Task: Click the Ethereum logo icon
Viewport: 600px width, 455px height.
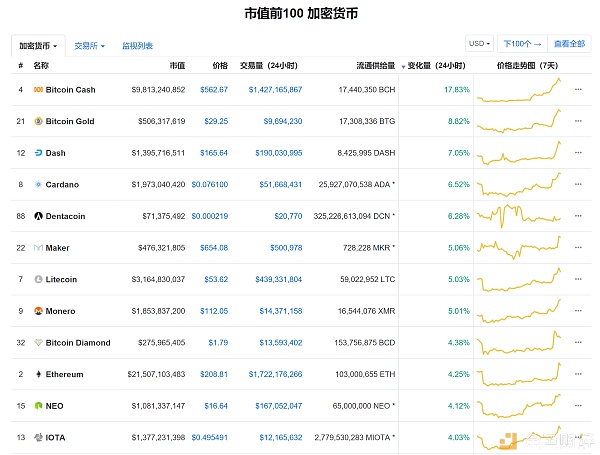Action: coord(38,374)
